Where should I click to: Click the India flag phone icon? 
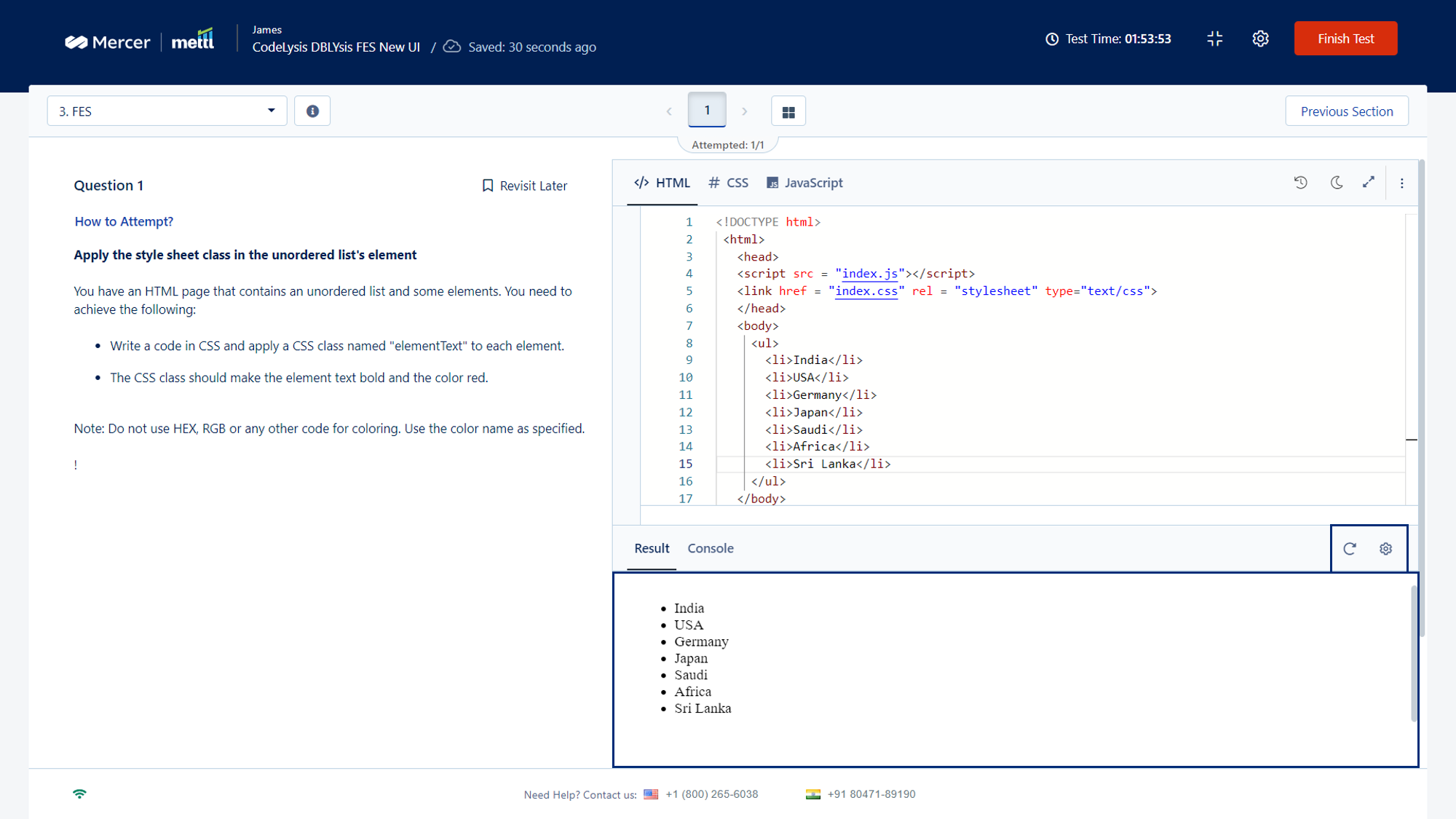[813, 794]
